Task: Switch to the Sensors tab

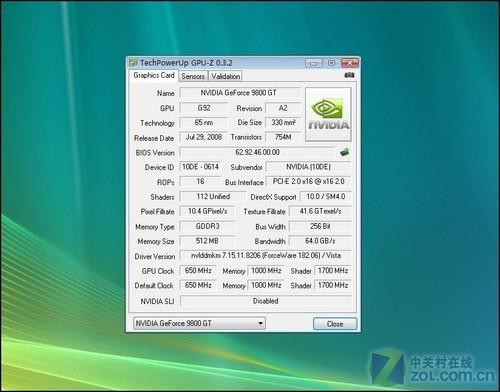Action: tap(193, 76)
